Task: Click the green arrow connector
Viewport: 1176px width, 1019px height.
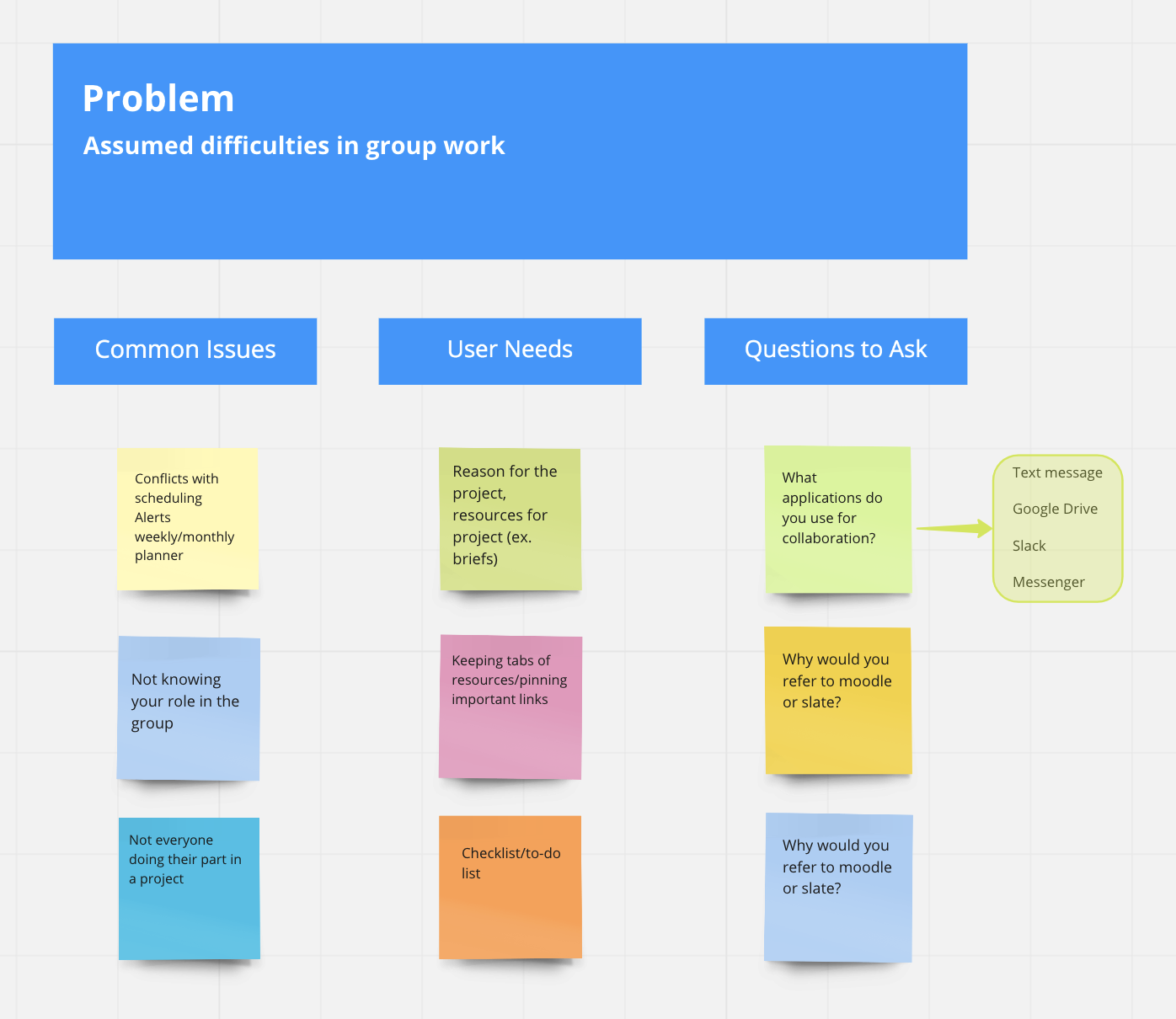Action: (x=954, y=528)
